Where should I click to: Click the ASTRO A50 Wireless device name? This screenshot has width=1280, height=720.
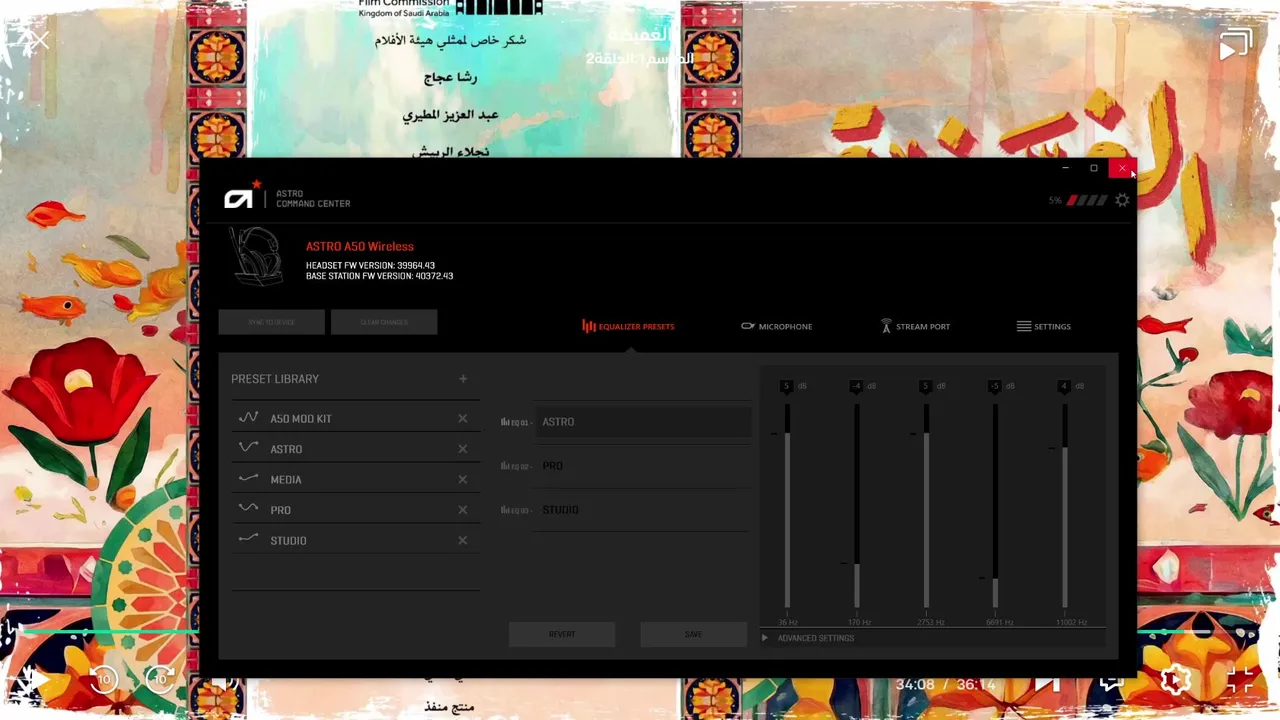[360, 246]
